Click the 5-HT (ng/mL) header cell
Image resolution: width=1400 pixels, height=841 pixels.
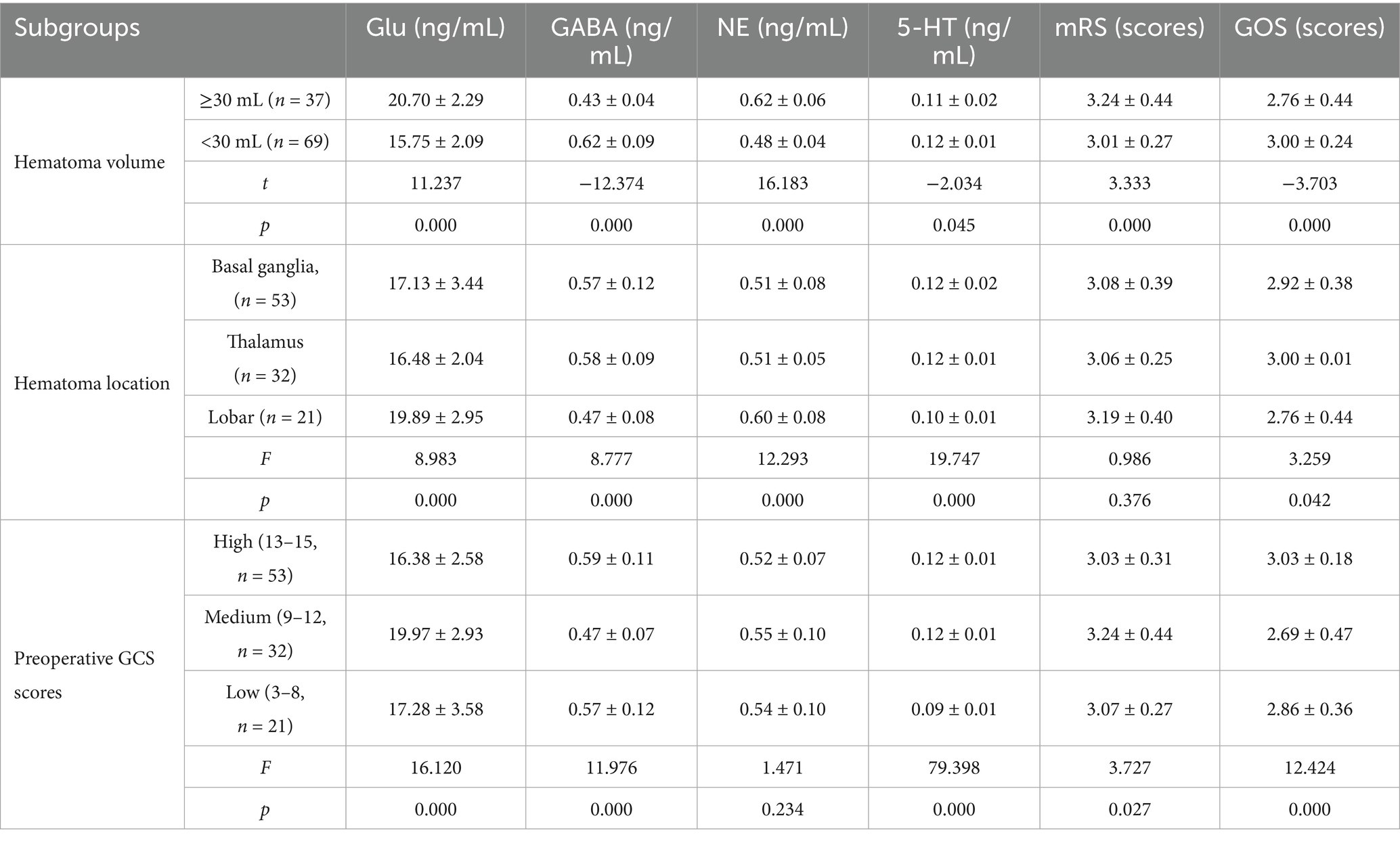coord(954,41)
